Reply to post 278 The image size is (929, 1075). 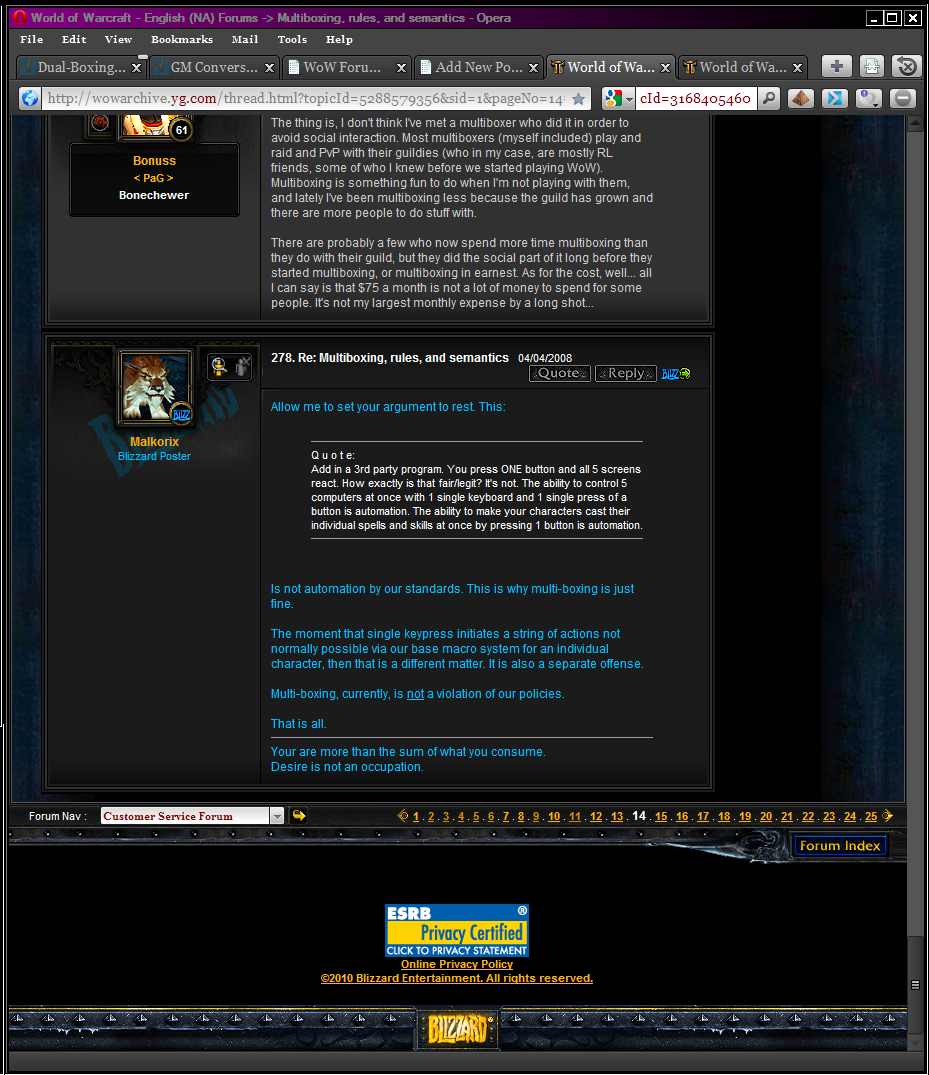click(625, 374)
